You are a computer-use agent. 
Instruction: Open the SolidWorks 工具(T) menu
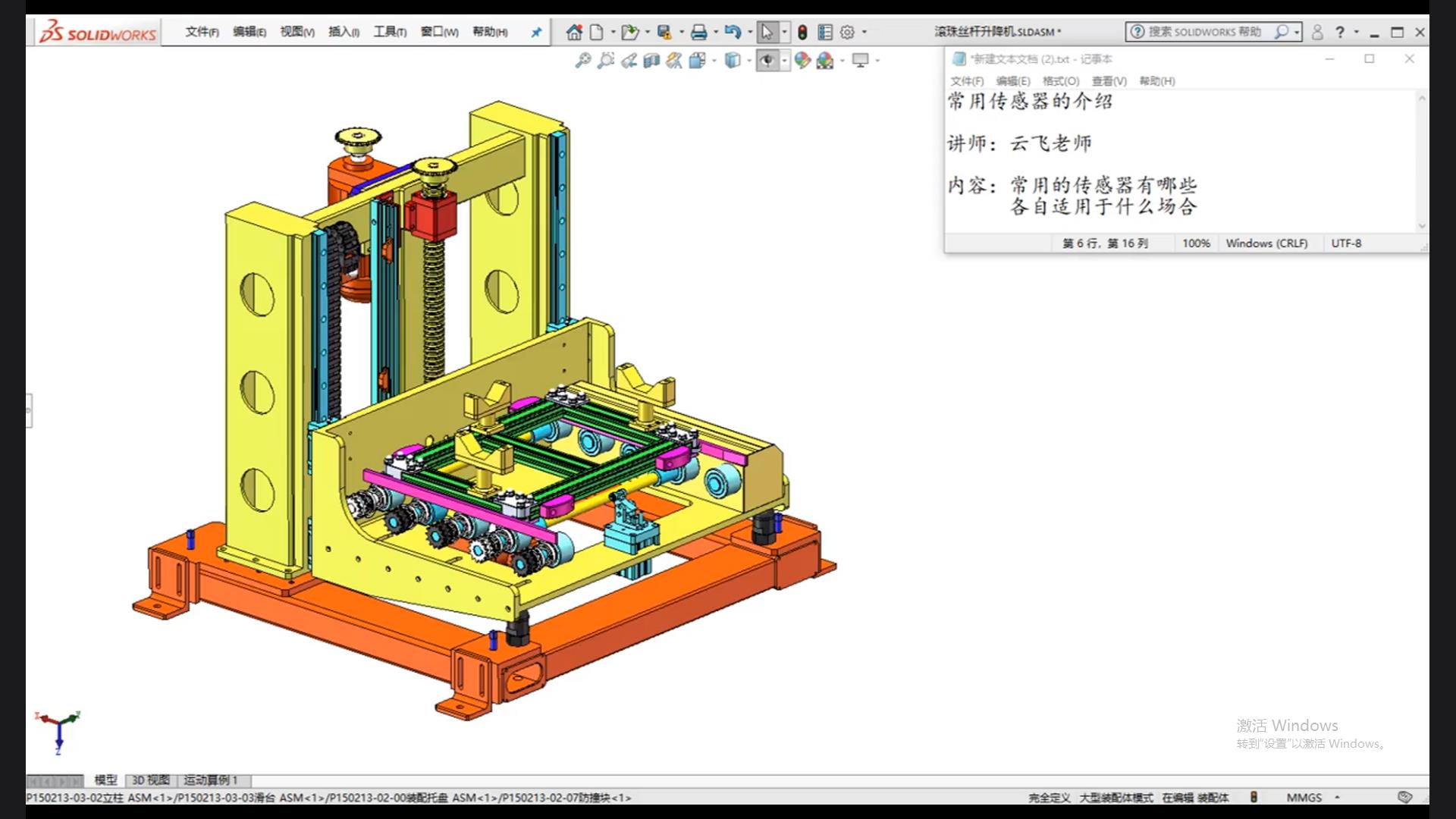[x=390, y=32]
